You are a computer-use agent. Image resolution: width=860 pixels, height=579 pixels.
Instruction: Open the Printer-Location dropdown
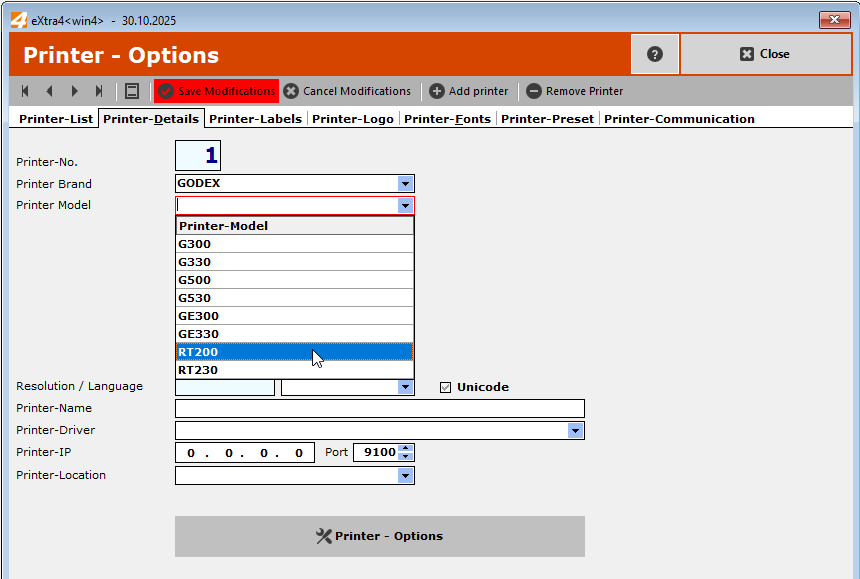[x=406, y=475]
